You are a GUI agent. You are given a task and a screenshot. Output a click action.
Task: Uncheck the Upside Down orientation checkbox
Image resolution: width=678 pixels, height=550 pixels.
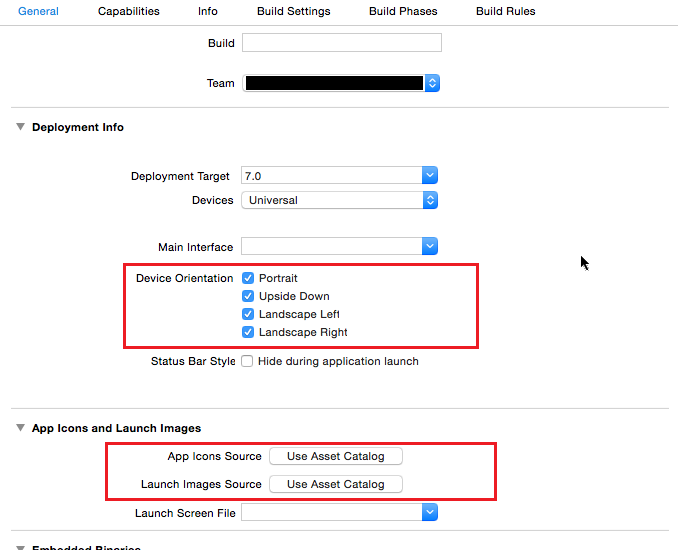248,296
